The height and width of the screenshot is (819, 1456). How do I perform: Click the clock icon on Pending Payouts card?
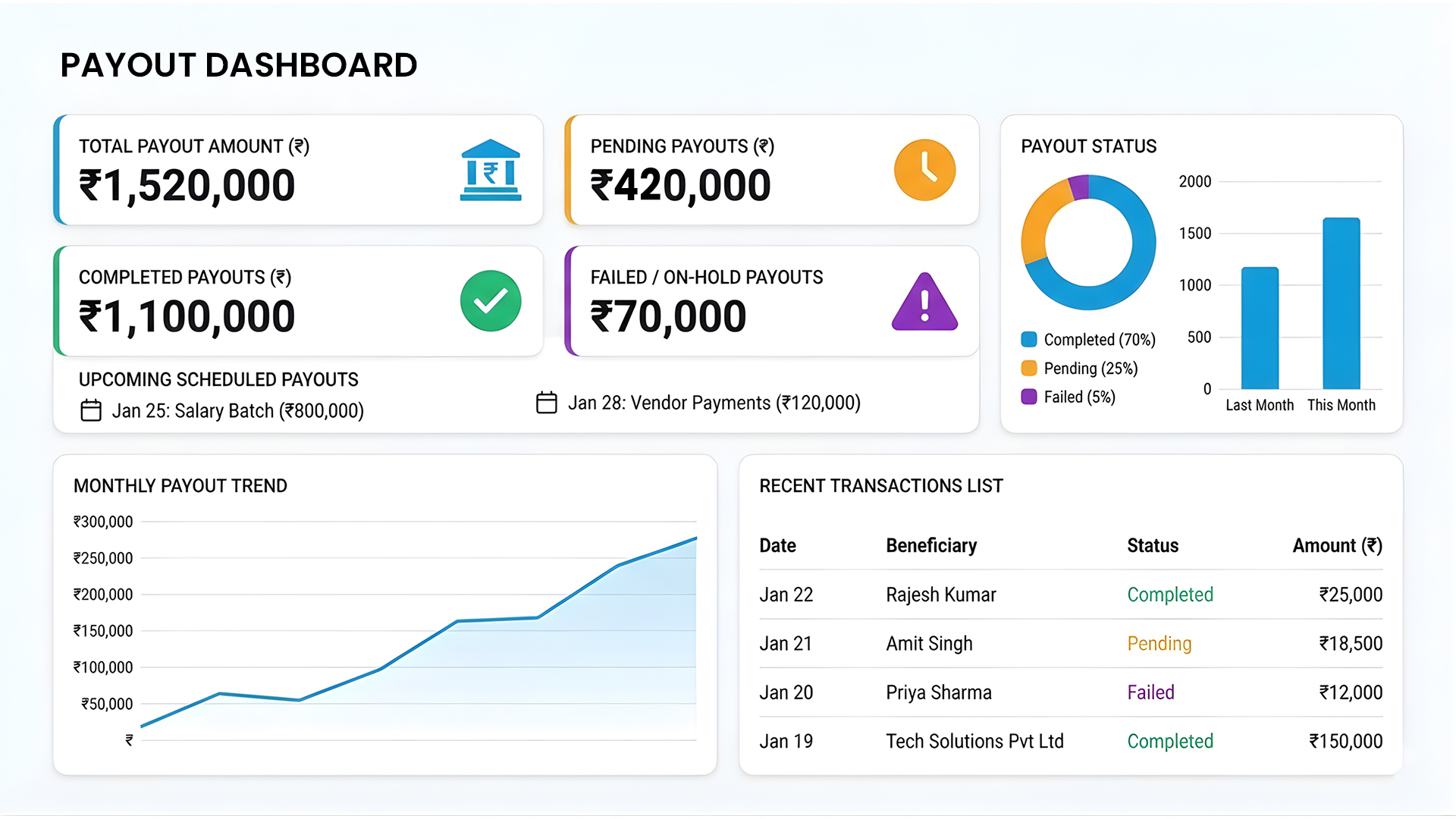[924, 170]
